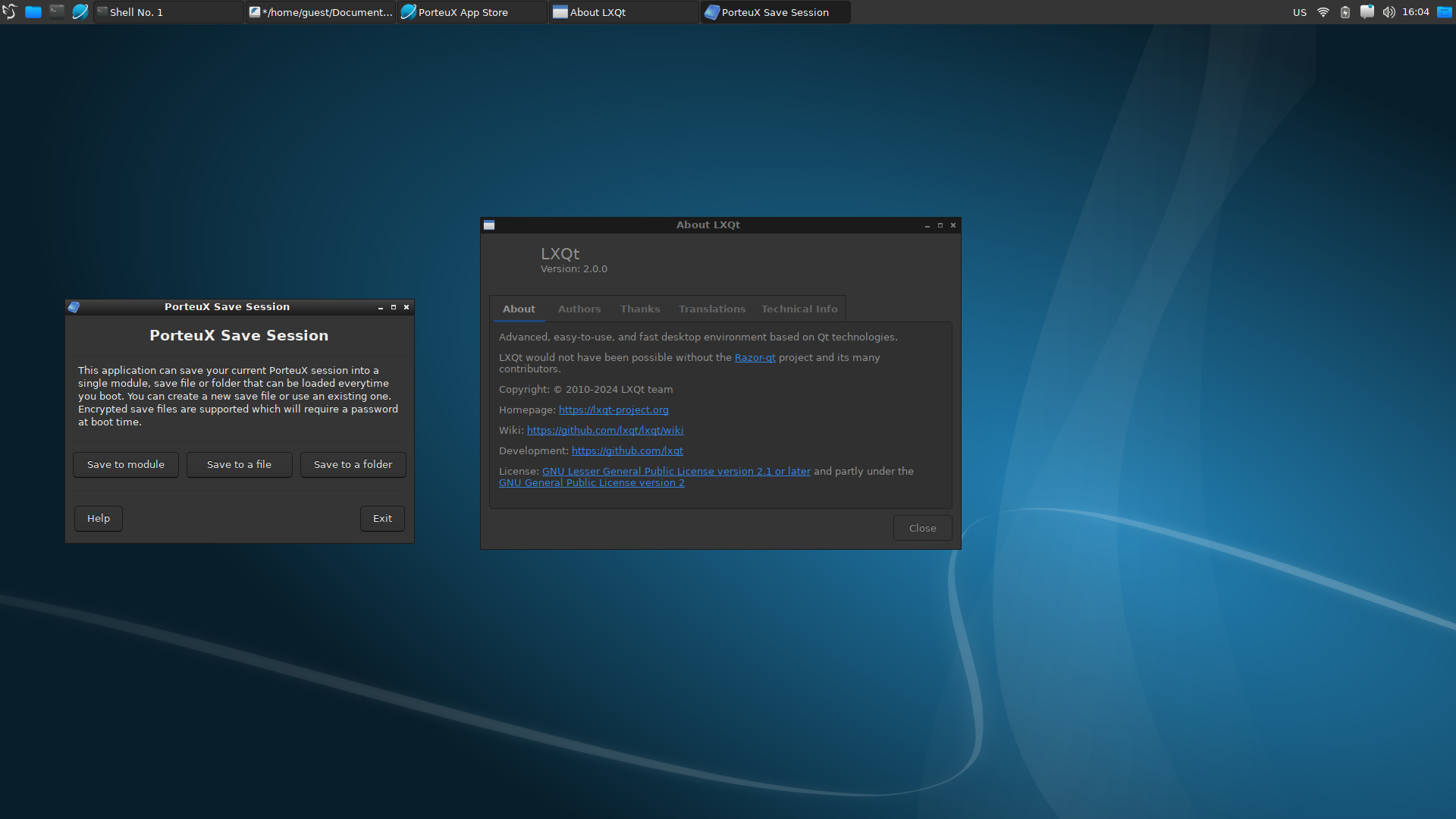
Task: Show calendar from the 16:04 clock
Action: (1416, 12)
